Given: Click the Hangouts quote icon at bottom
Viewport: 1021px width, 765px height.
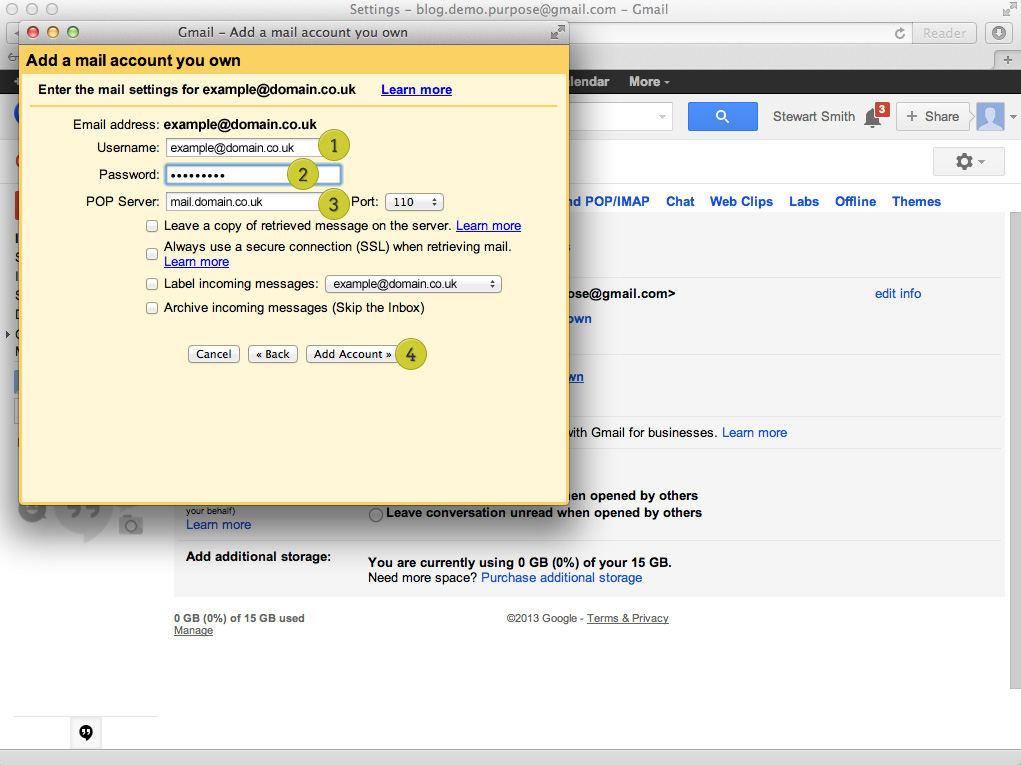Looking at the screenshot, I should pyautogui.click(x=86, y=732).
